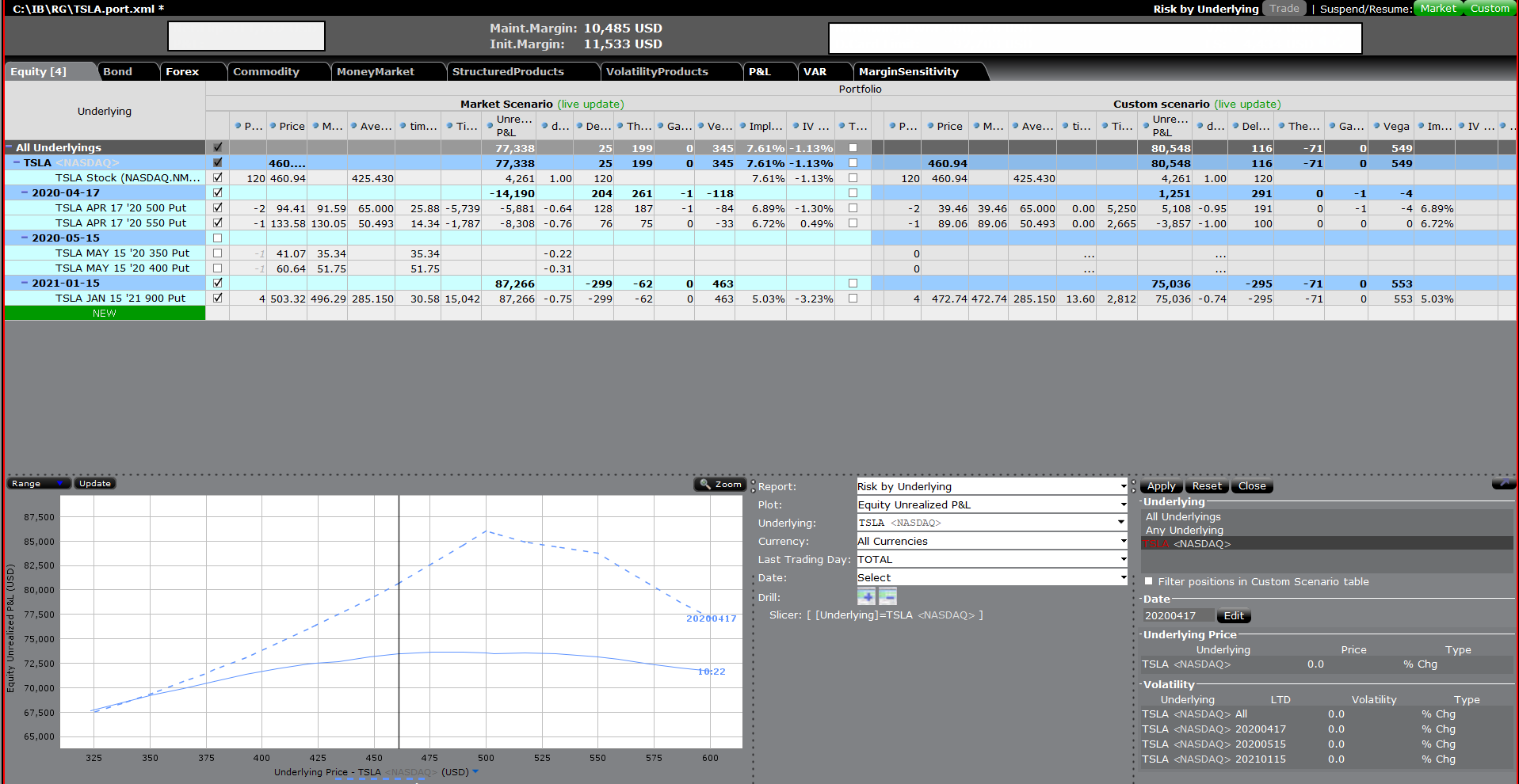Check the 2020-05-15 group checkbox

218,238
